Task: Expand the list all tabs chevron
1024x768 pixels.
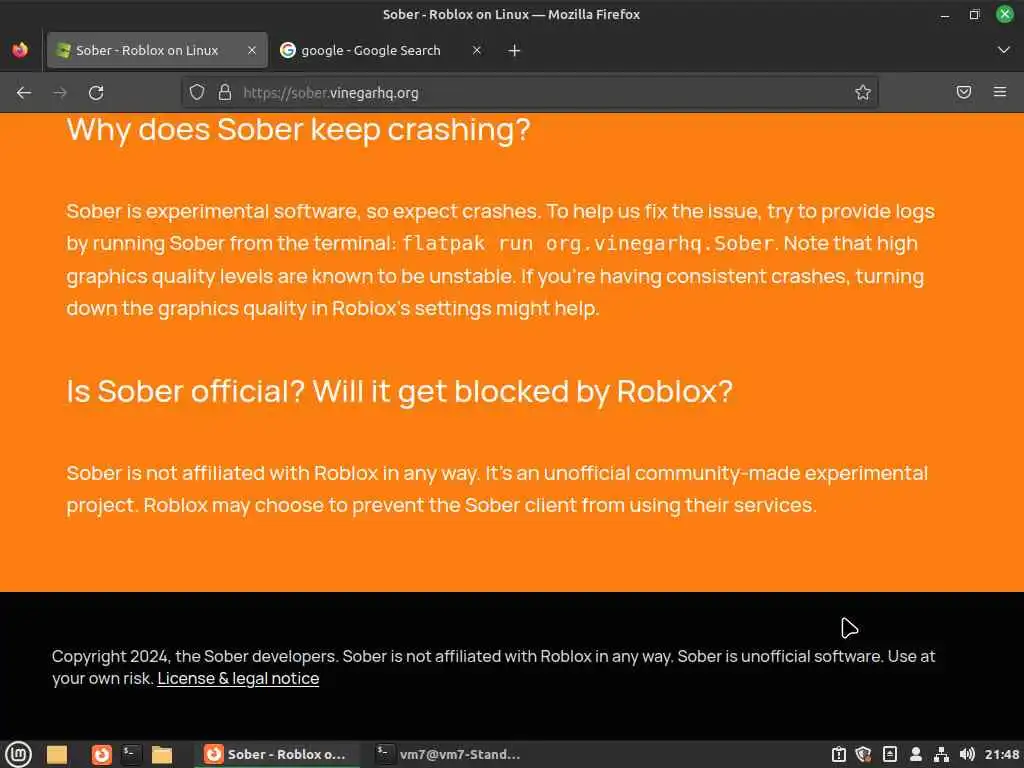Action: pos(1004,50)
